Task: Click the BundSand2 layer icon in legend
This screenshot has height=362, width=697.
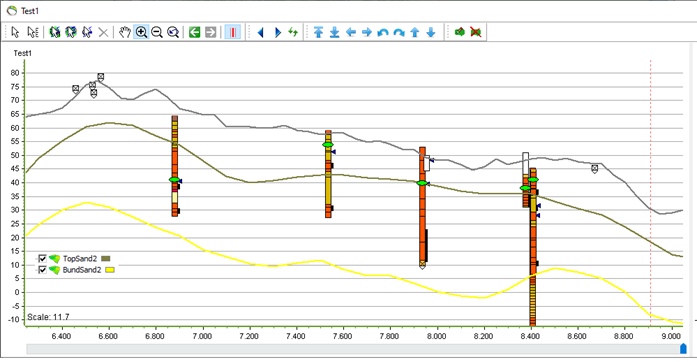Action: click(54, 270)
